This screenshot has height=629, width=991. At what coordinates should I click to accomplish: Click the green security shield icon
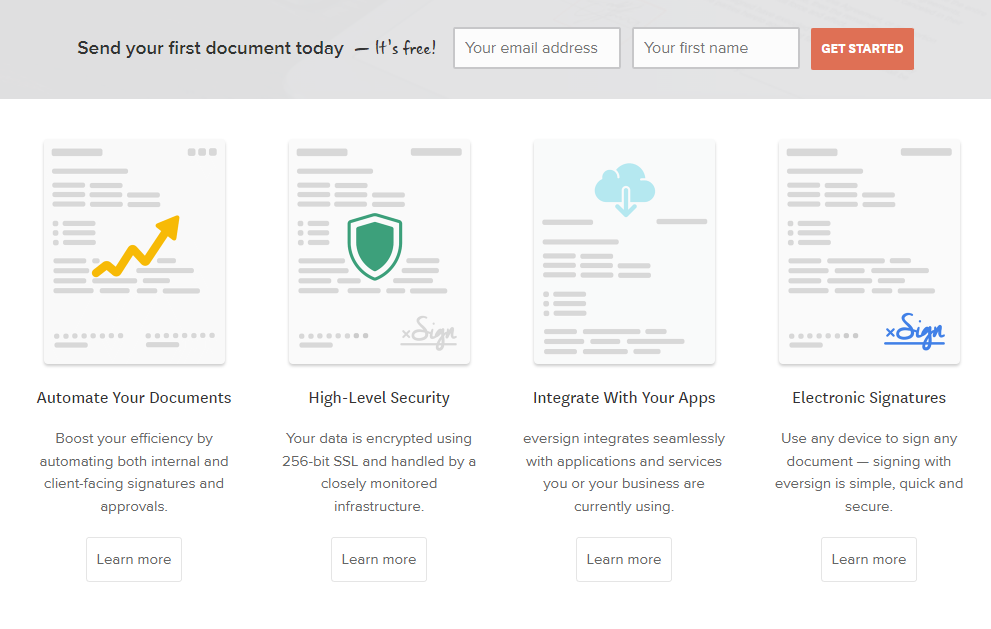pyautogui.click(x=374, y=246)
